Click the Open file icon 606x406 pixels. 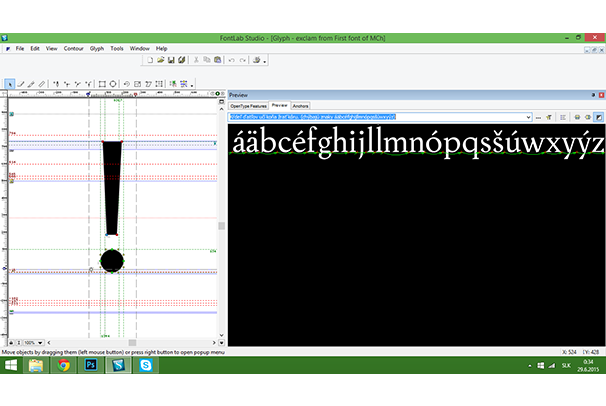pos(161,60)
